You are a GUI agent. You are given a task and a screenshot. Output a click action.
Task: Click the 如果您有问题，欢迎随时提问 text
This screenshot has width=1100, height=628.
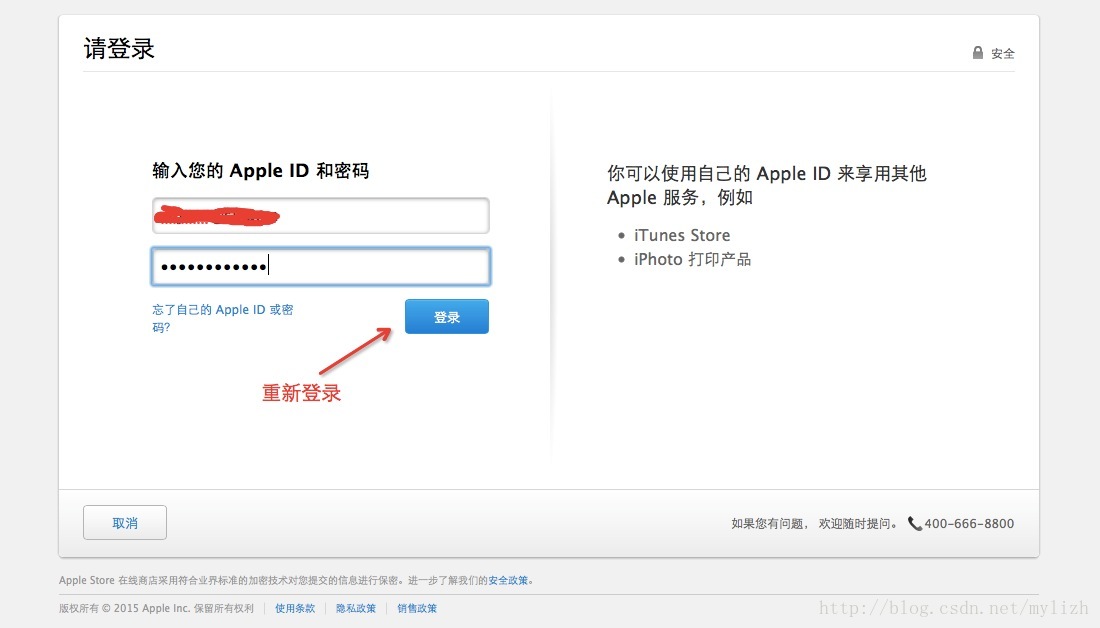814,523
